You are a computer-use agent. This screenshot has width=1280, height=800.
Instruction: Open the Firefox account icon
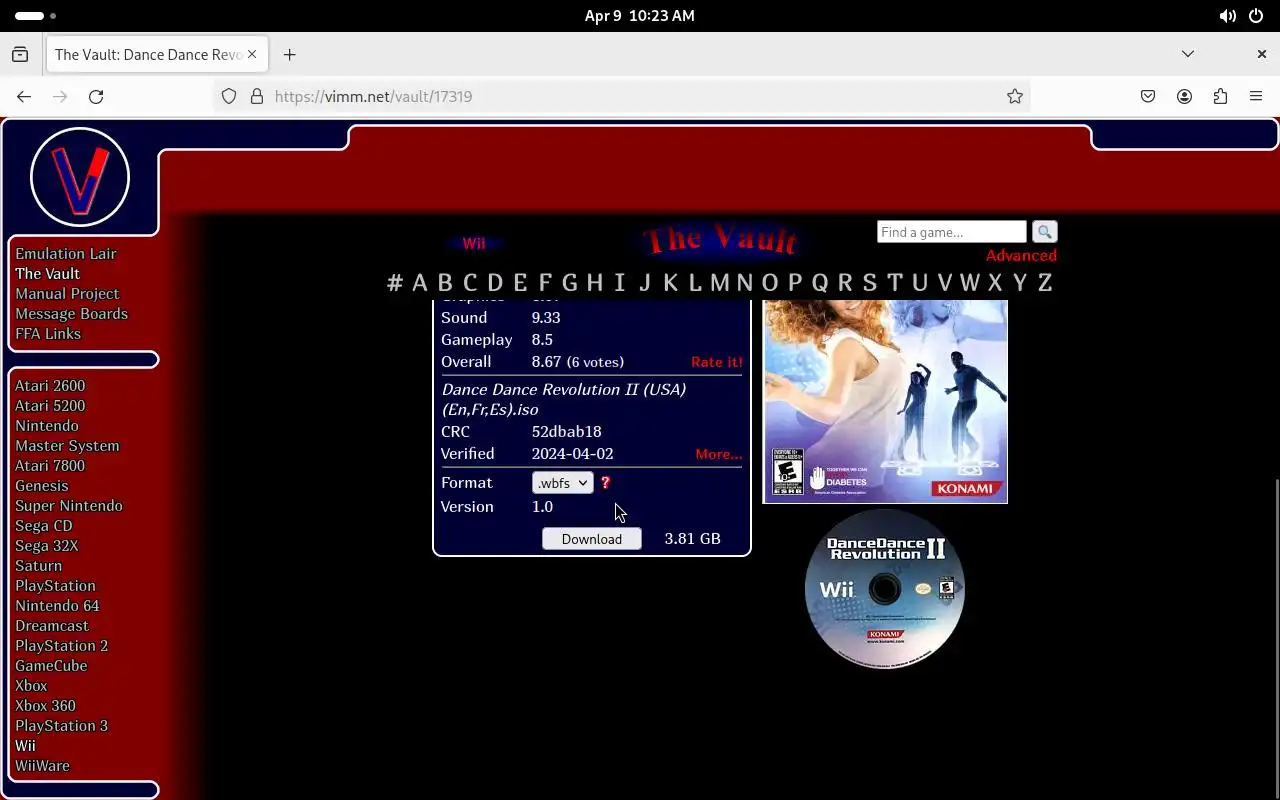(x=1184, y=96)
